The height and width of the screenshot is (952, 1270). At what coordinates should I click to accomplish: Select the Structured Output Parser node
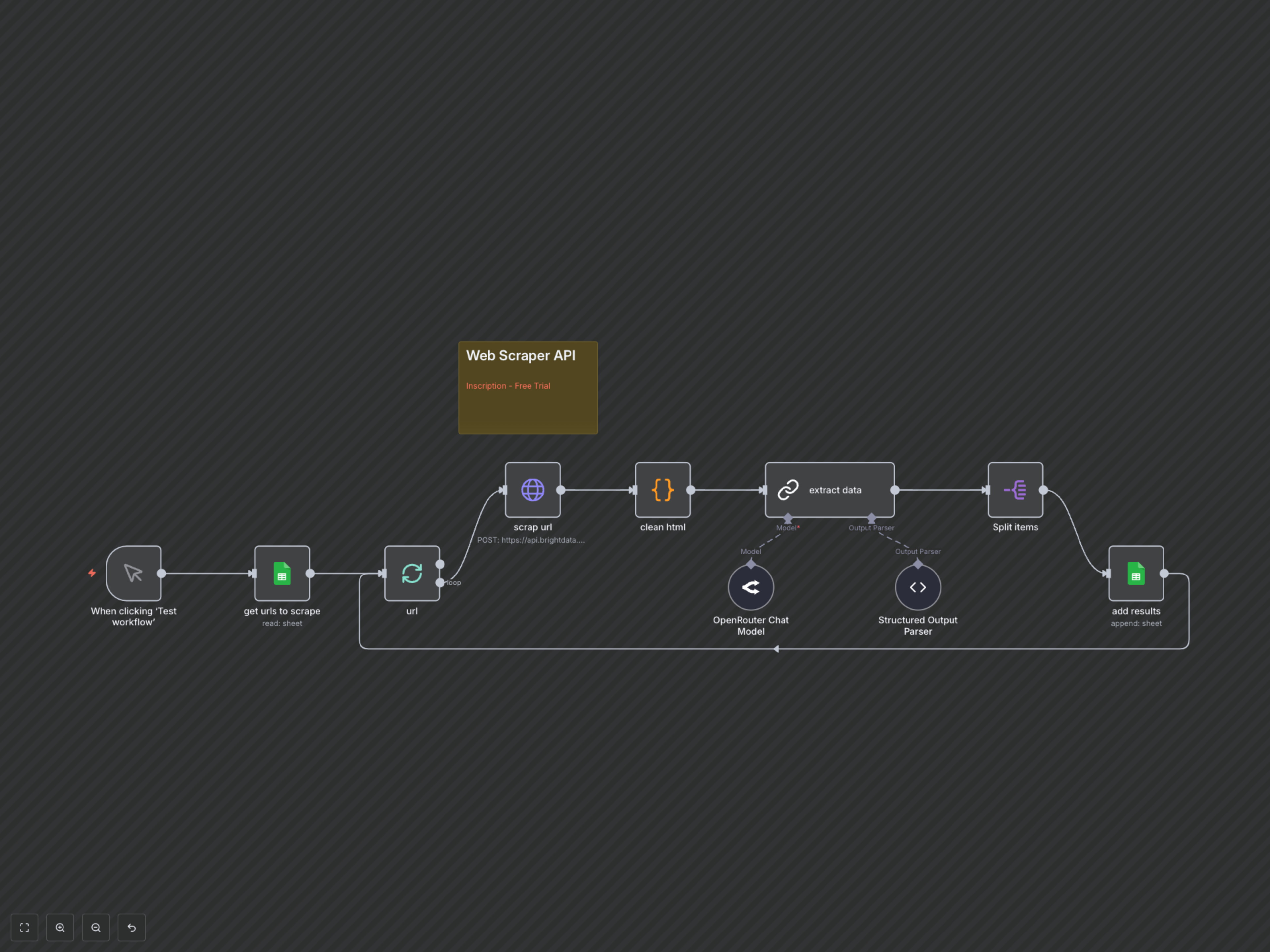[917, 587]
